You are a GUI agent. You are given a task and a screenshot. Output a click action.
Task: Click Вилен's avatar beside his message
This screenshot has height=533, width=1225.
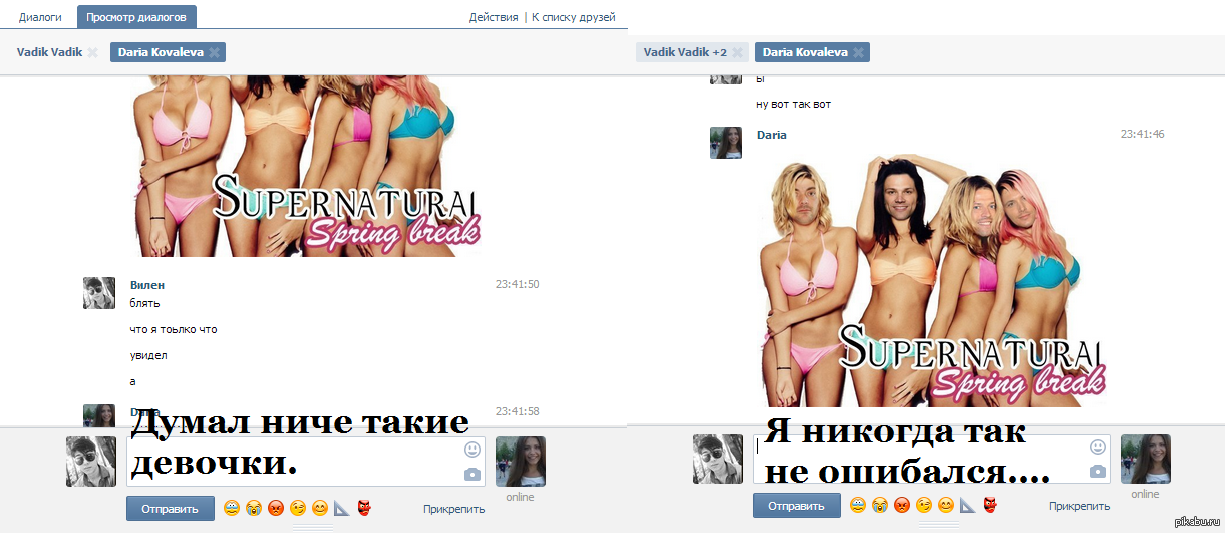tap(99, 293)
